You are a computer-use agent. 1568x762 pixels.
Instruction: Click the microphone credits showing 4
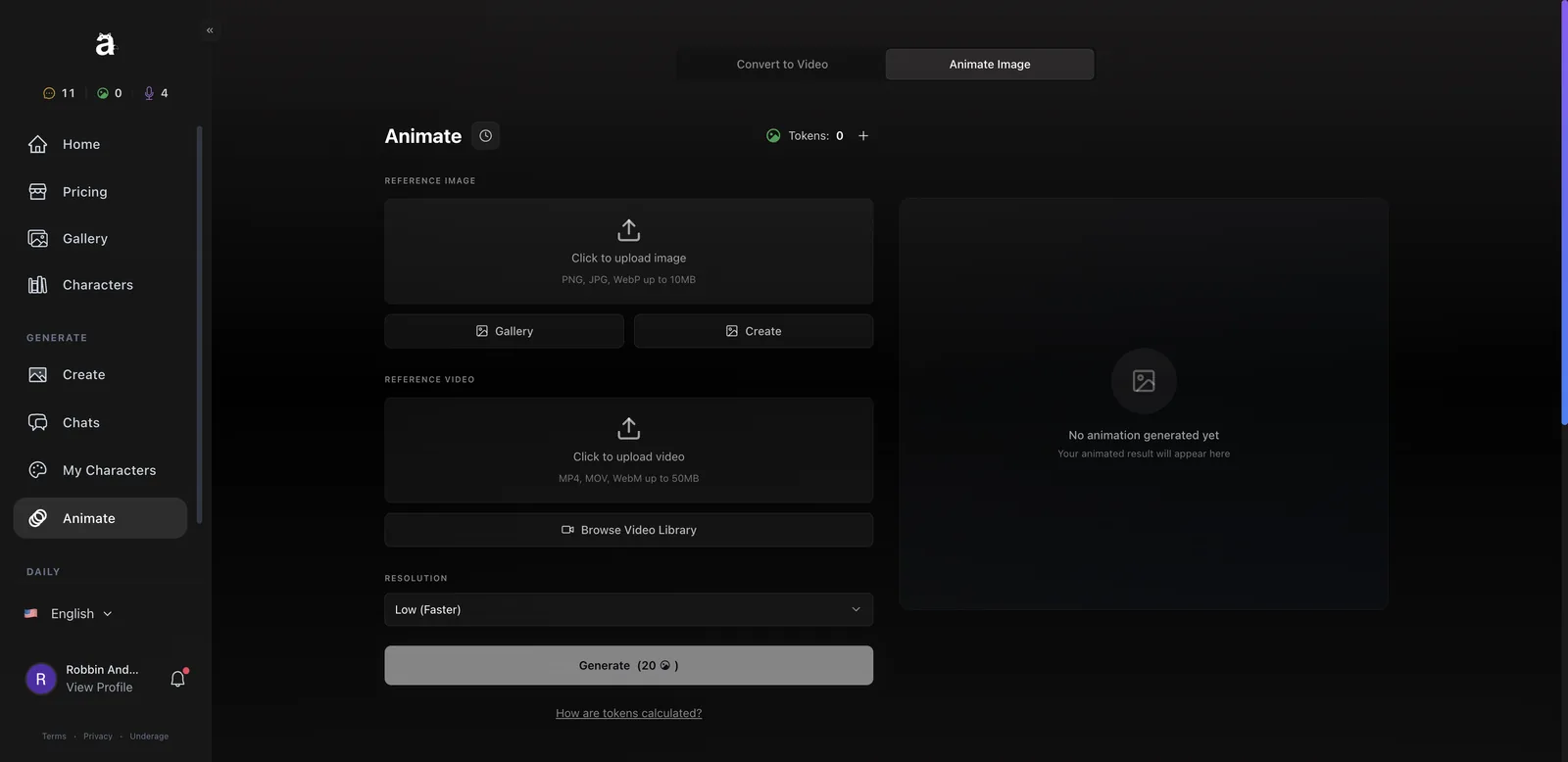click(x=157, y=93)
